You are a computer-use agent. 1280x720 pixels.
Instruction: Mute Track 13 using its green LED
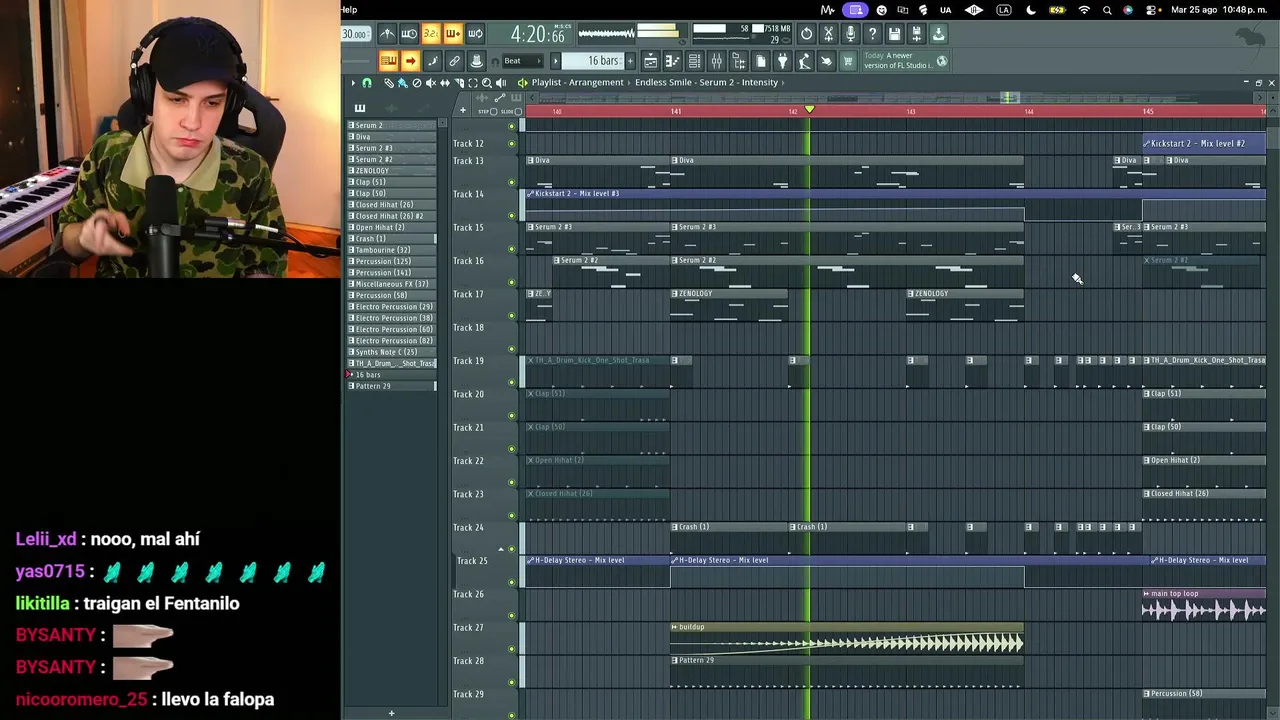pos(512,182)
